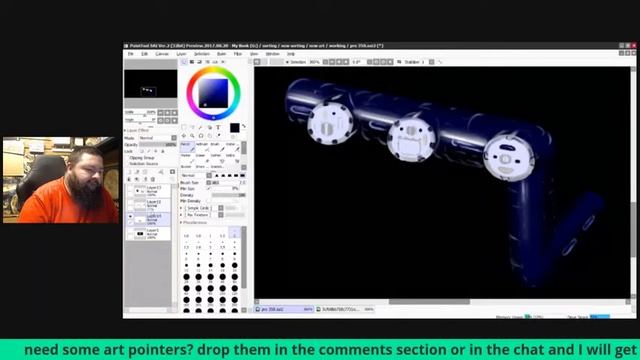The width and height of the screenshot is (640, 360).
Task: Open the File menu
Action: tap(131, 54)
